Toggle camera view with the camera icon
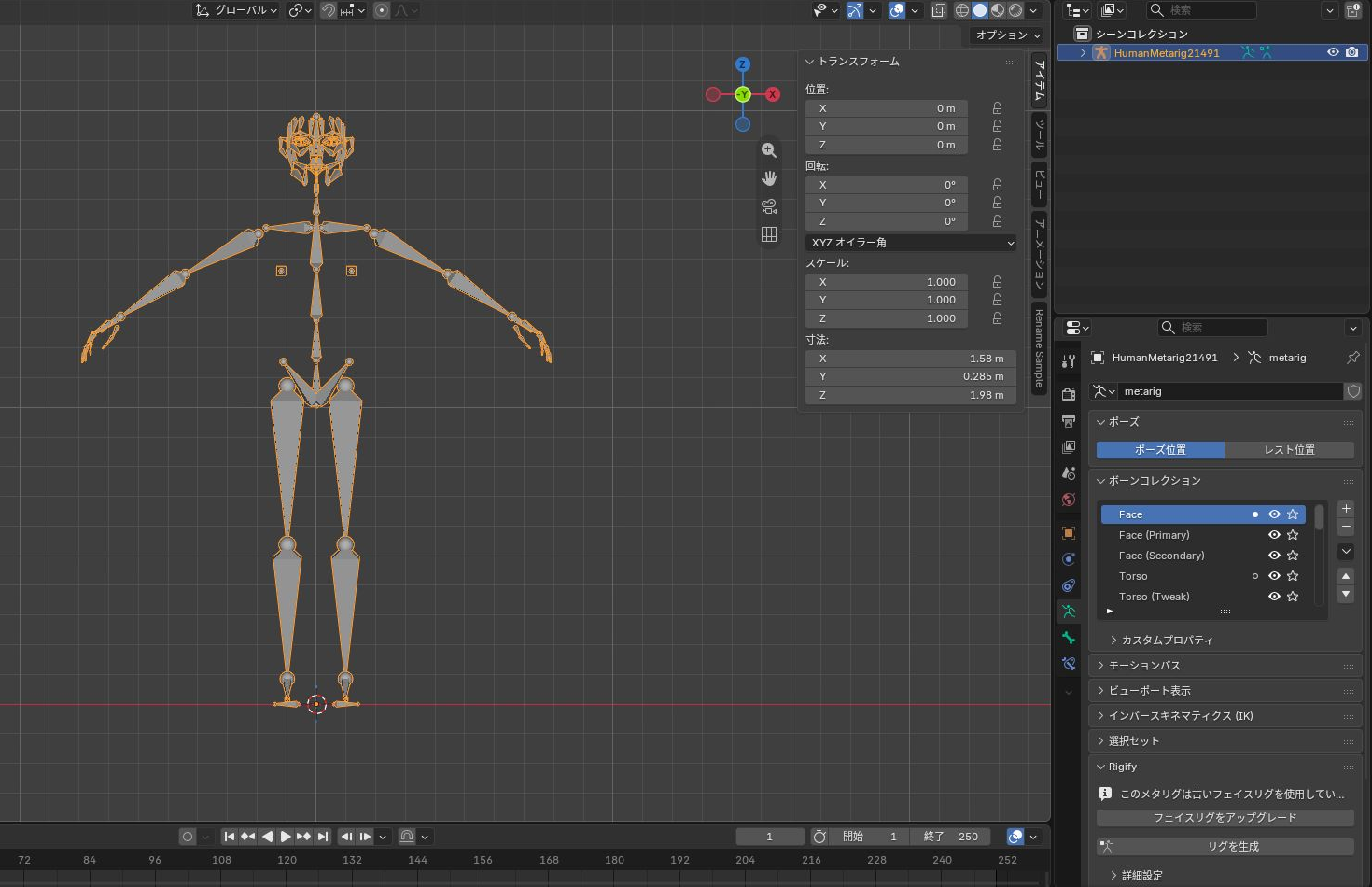 pyautogui.click(x=769, y=206)
